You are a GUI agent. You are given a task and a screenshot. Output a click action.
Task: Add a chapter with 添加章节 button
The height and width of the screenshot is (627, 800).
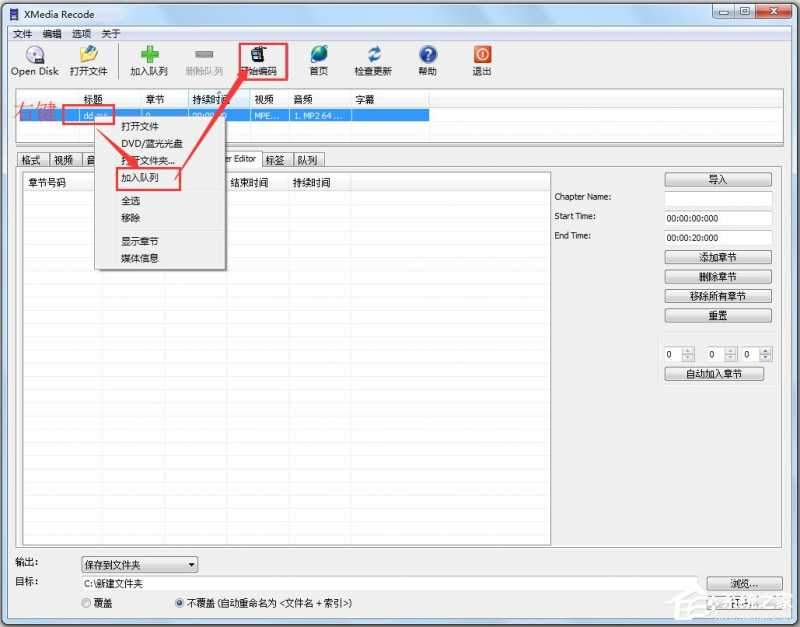pos(716,256)
